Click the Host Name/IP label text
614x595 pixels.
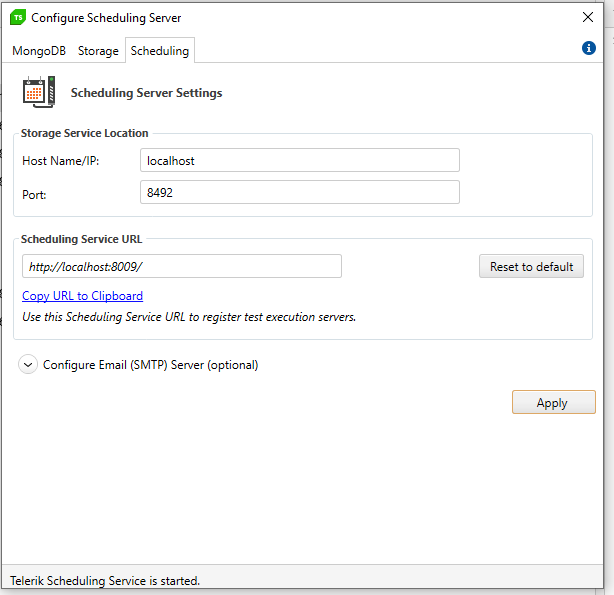(60, 160)
